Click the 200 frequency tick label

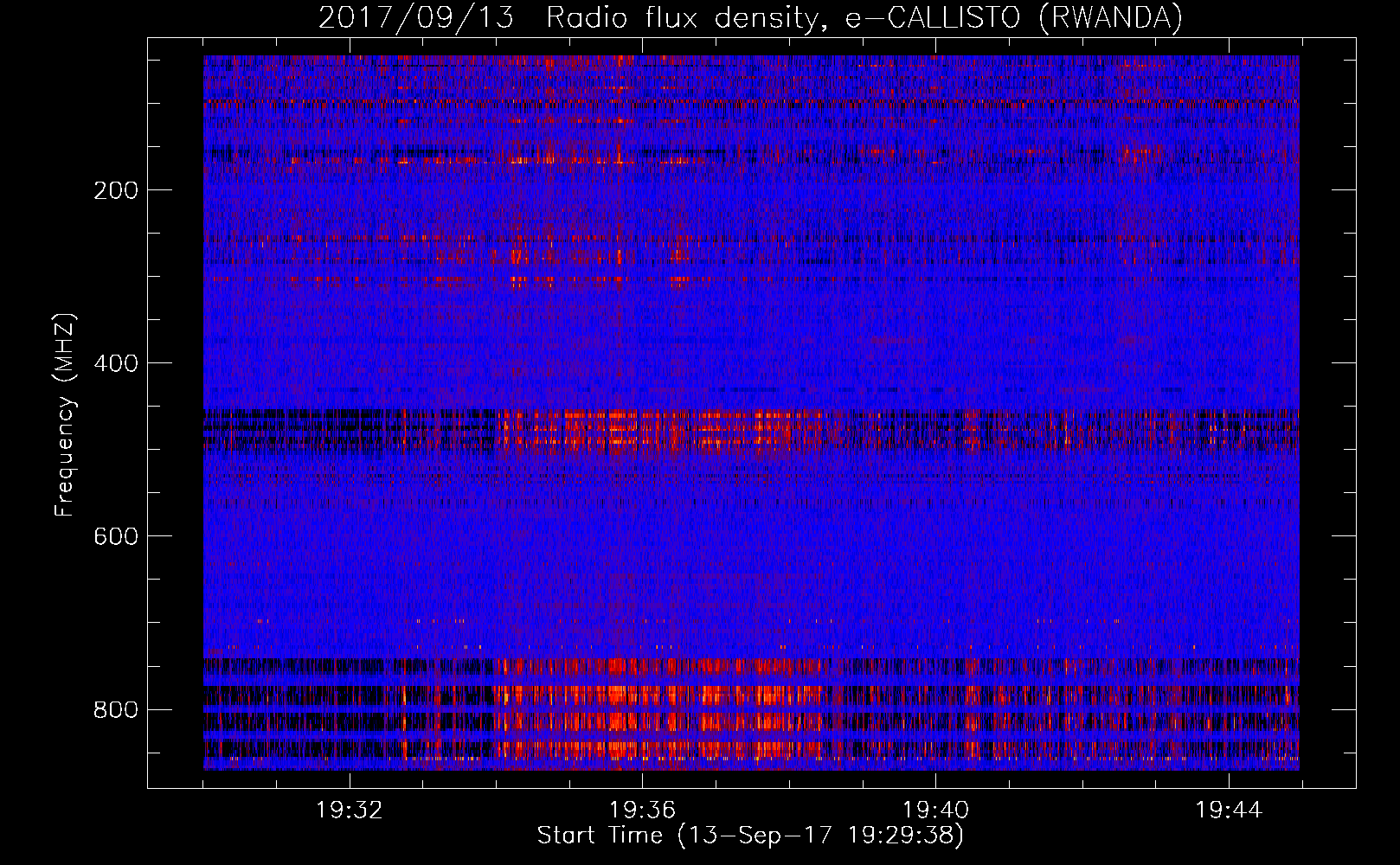(x=116, y=190)
